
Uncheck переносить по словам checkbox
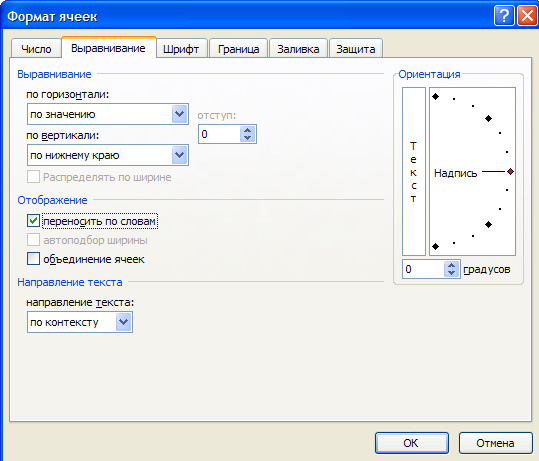33,221
